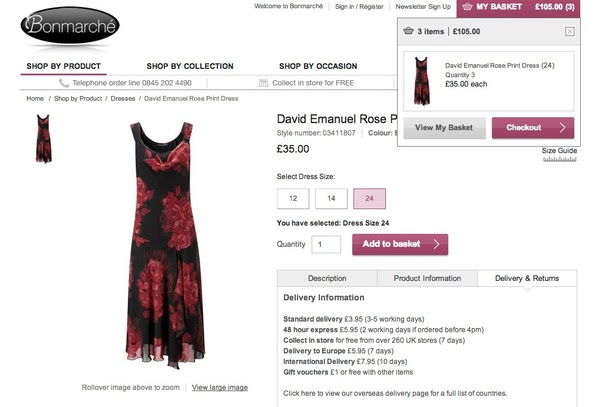615x407 pixels.
Task: Select dress size 14
Action: click(331, 198)
